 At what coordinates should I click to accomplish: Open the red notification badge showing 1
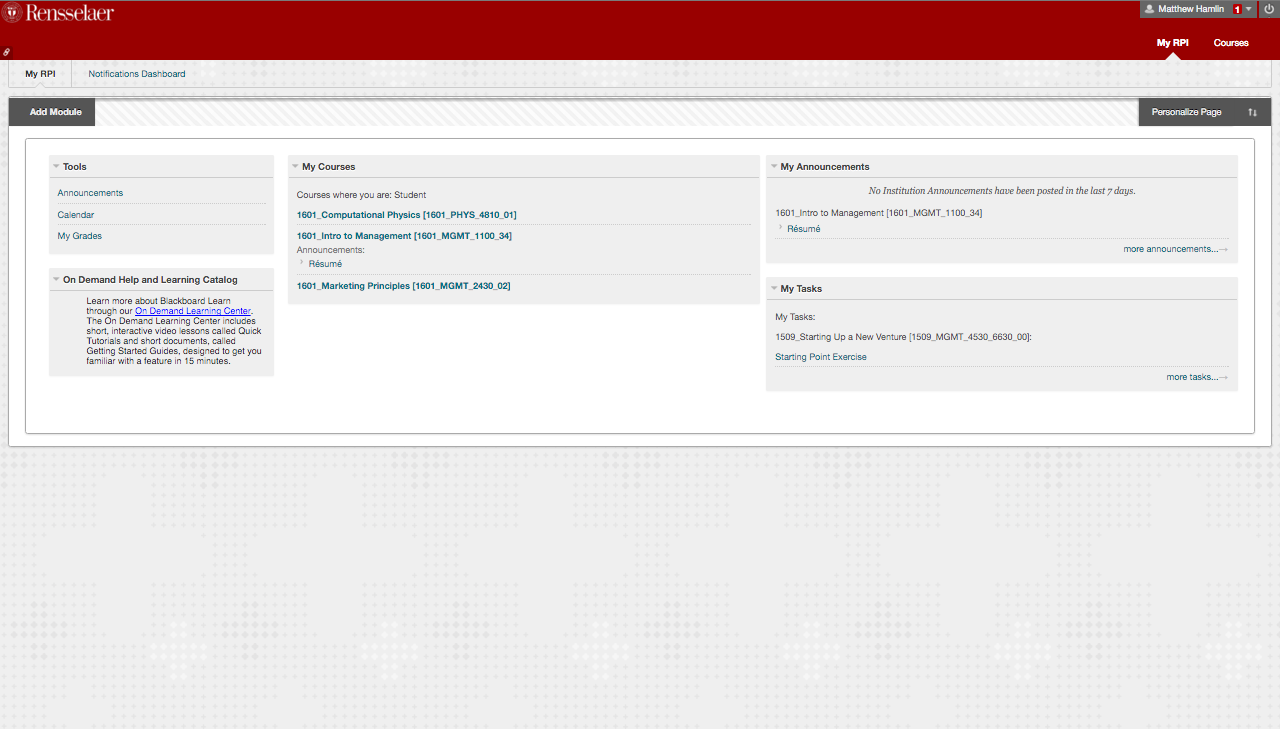1237,9
